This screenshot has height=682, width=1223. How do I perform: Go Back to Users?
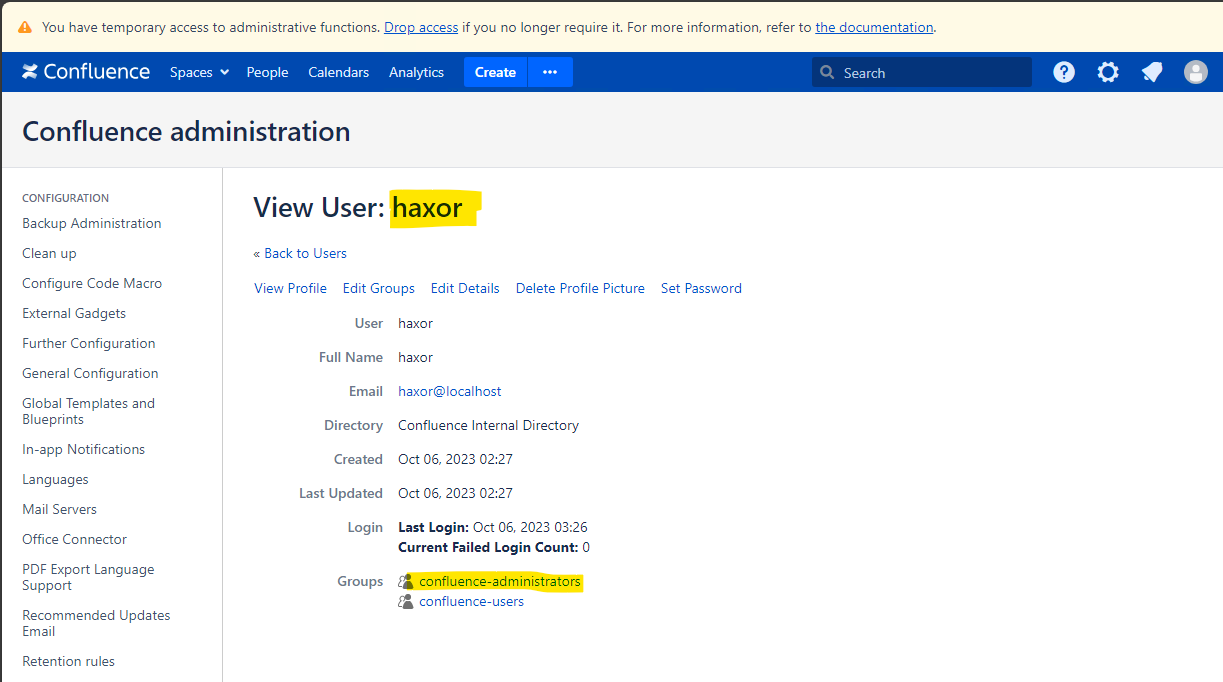tap(300, 253)
